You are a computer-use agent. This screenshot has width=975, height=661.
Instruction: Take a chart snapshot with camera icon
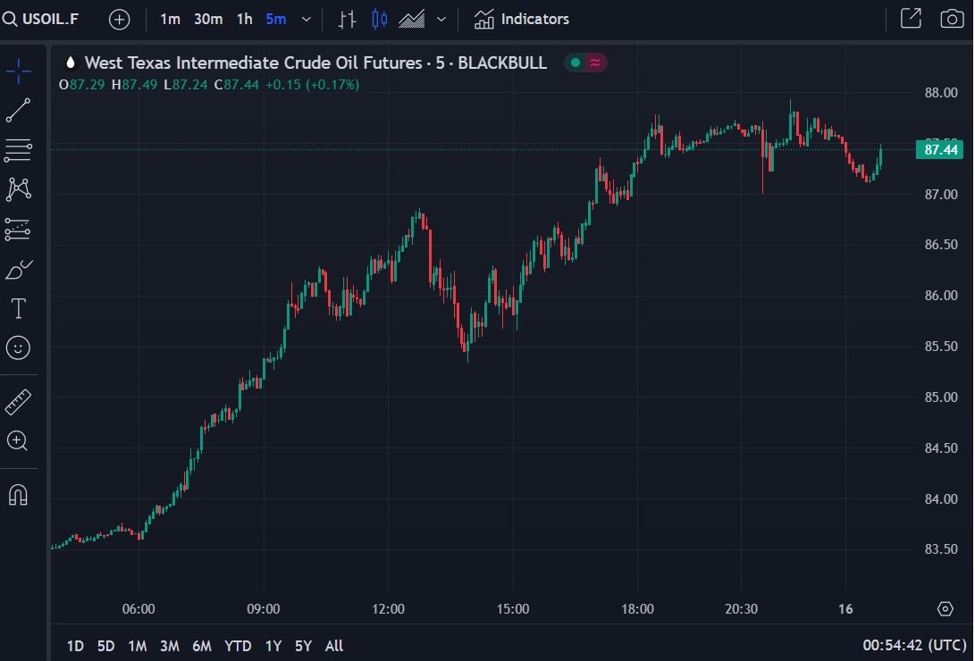951,19
